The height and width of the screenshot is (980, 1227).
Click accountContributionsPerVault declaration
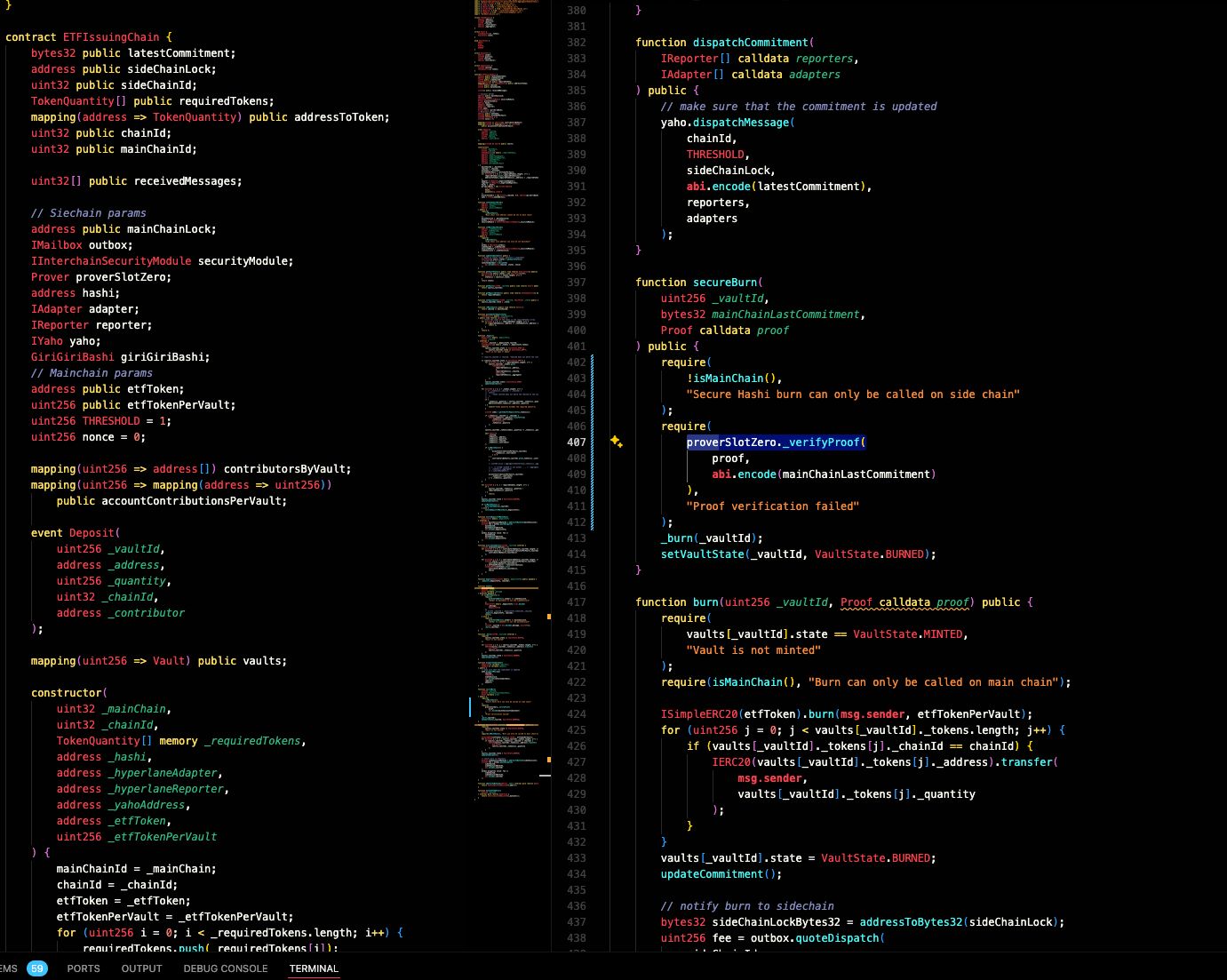(x=191, y=501)
